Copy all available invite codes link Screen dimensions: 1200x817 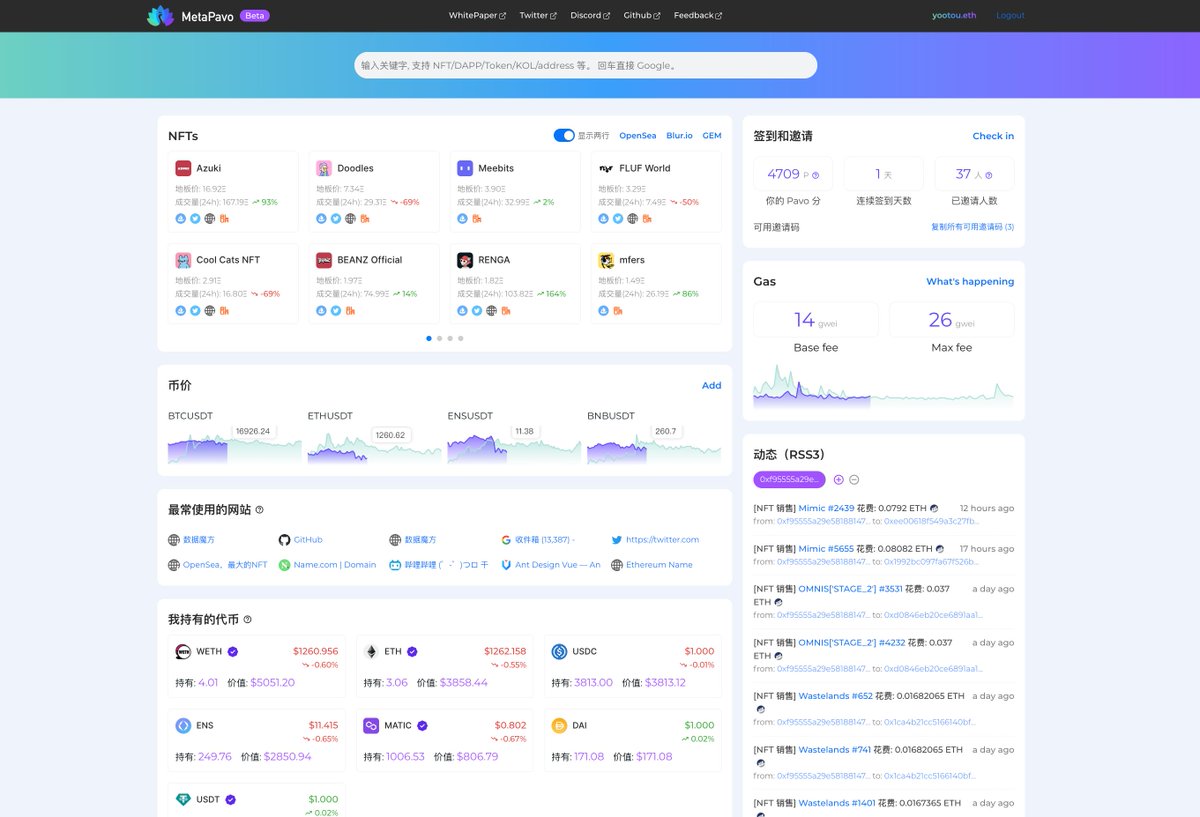(972, 227)
